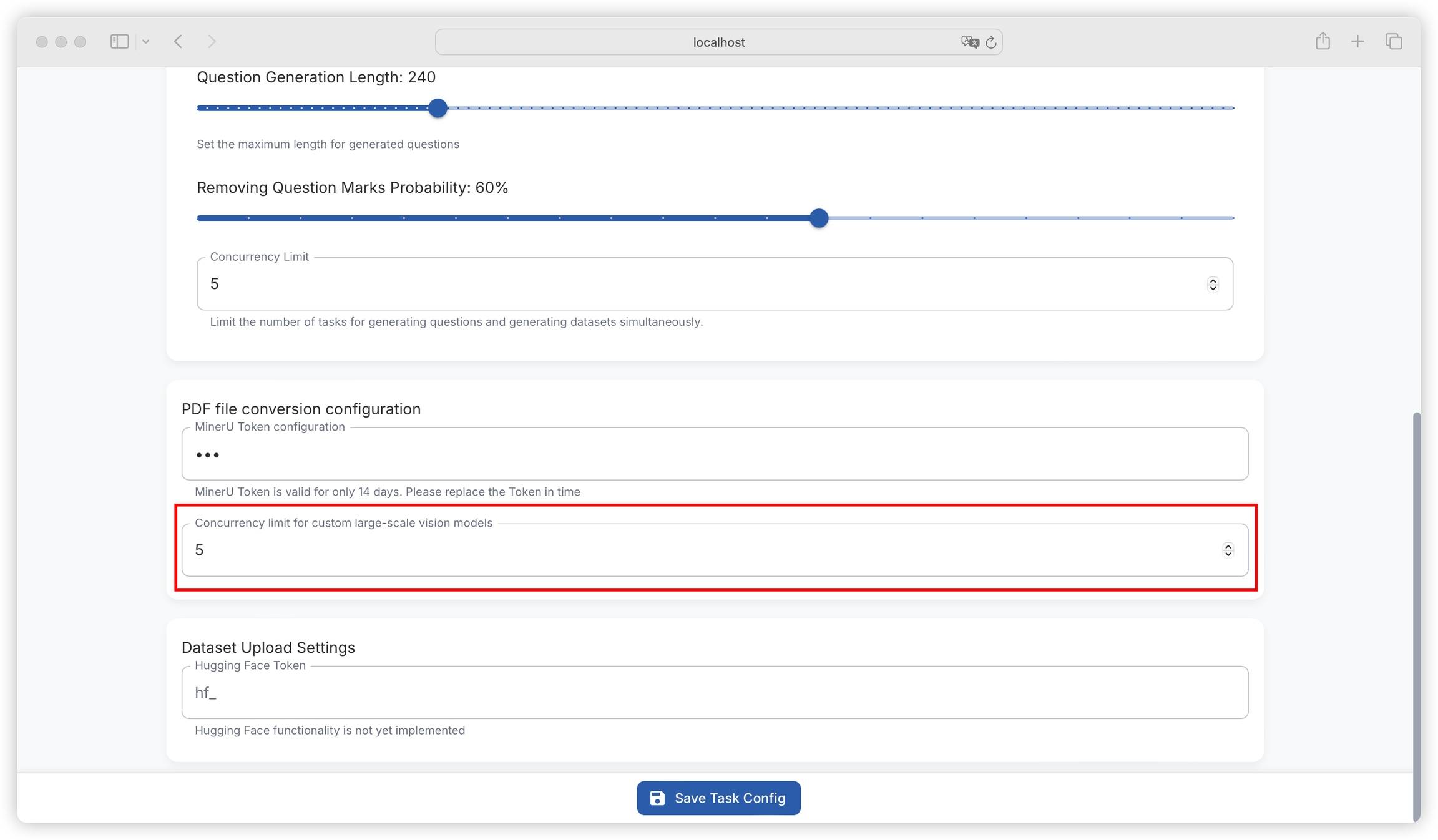Show the tab overview icon
Image resolution: width=1438 pixels, height=840 pixels.
point(1394,42)
